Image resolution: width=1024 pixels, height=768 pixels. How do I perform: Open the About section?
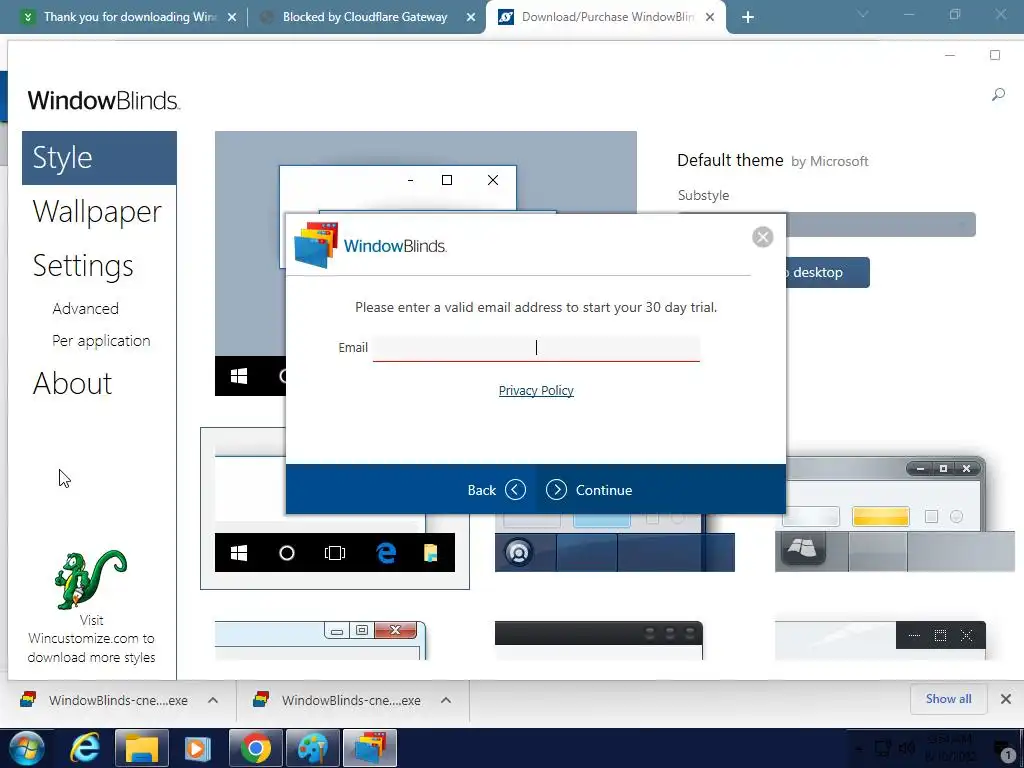(x=72, y=383)
